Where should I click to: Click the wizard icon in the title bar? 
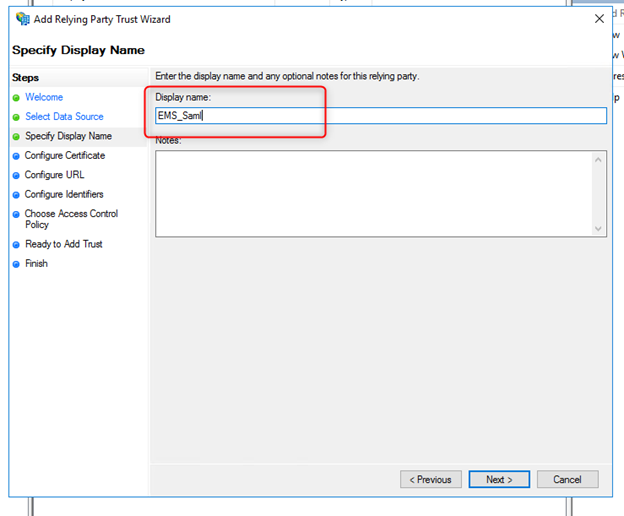(x=22, y=19)
